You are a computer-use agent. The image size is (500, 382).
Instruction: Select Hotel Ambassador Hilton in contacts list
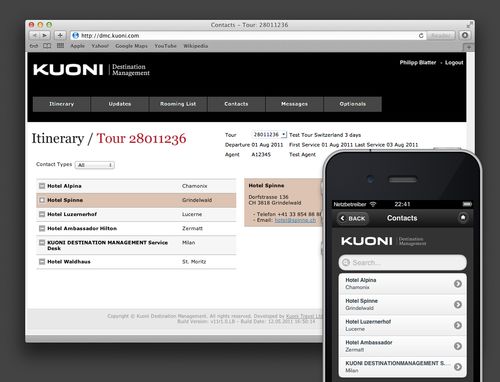point(136,228)
